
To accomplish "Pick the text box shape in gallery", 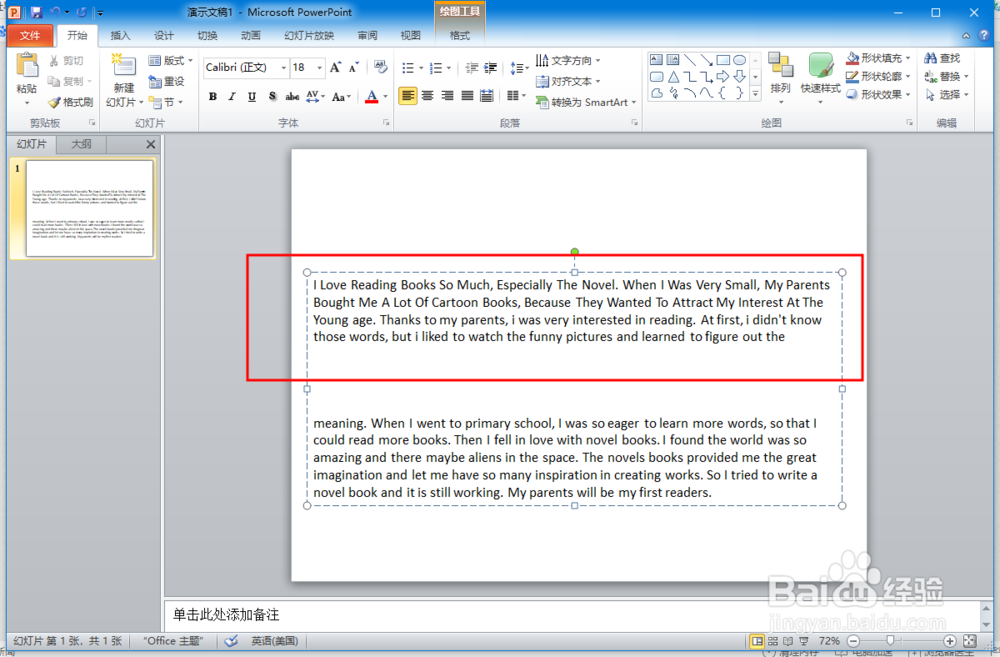I will [656, 60].
